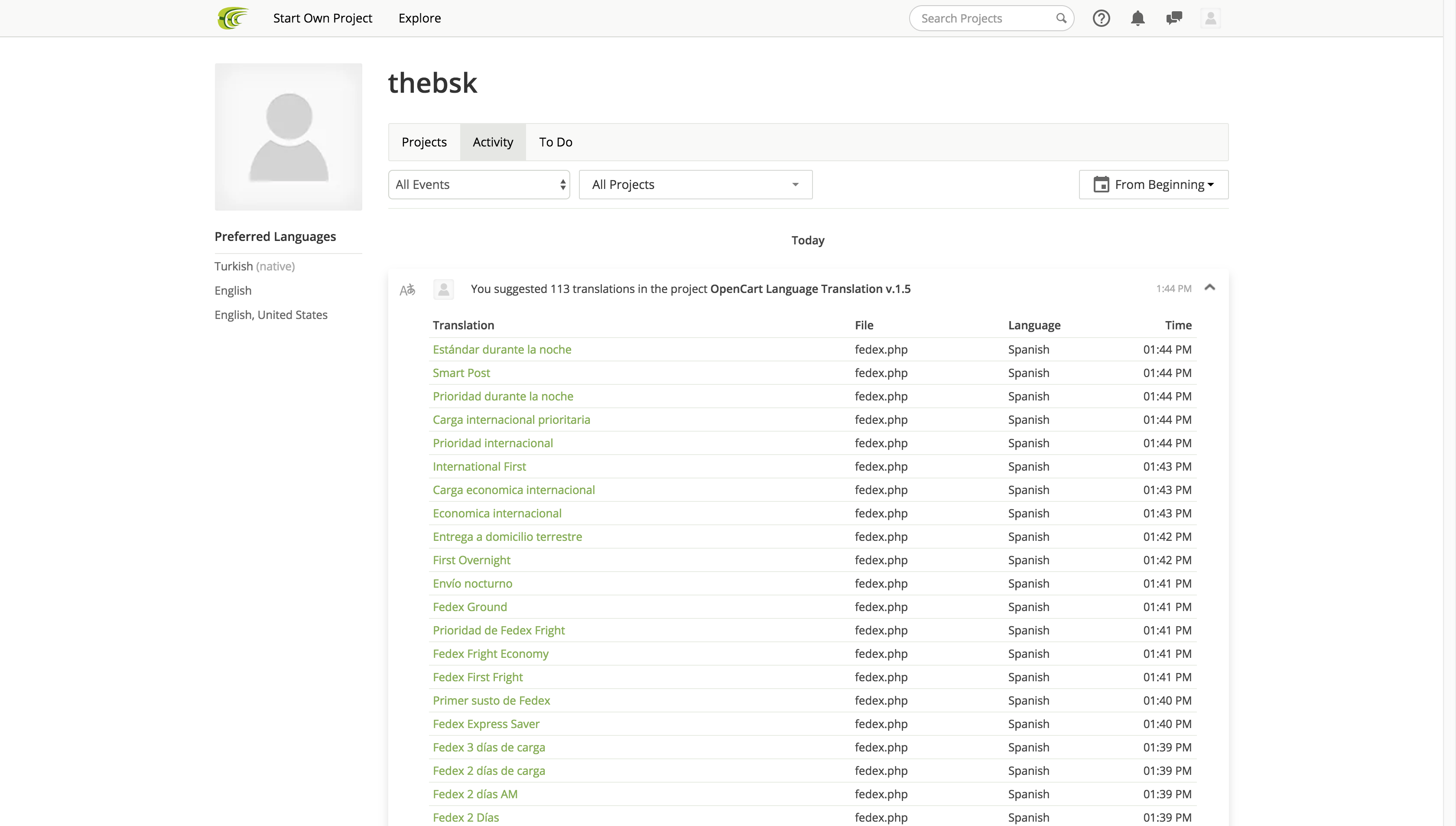
Task: Open the 'International First' translation
Action: point(479,466)
